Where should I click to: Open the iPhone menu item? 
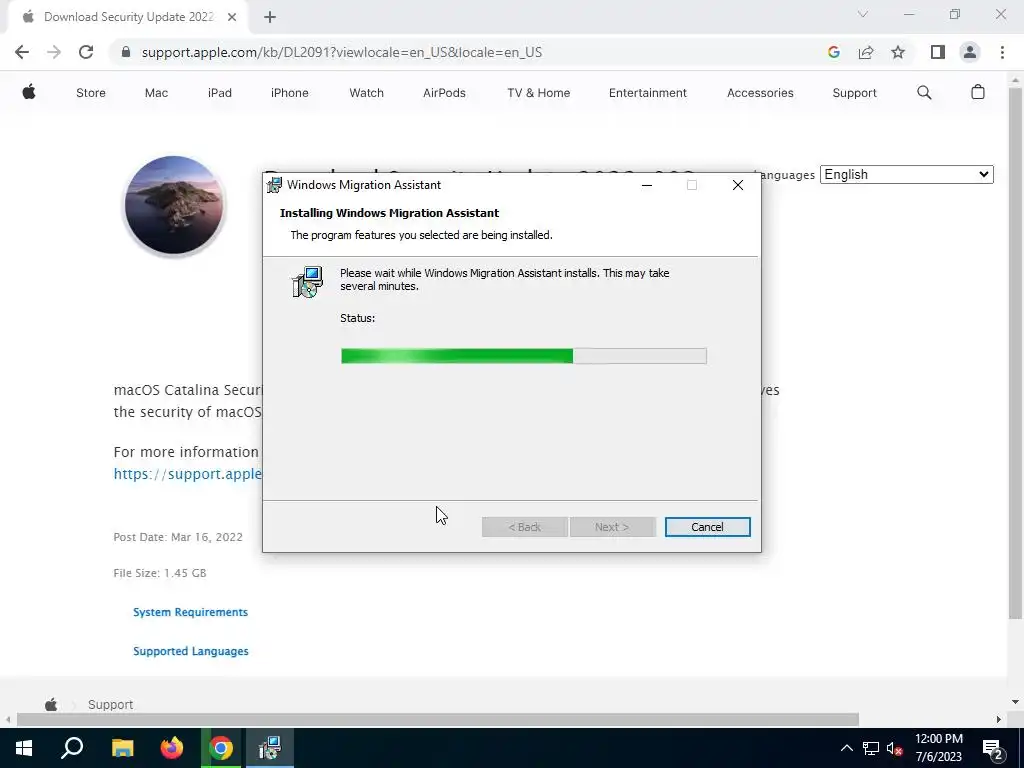pyautogui.click(x=289, y=93)
